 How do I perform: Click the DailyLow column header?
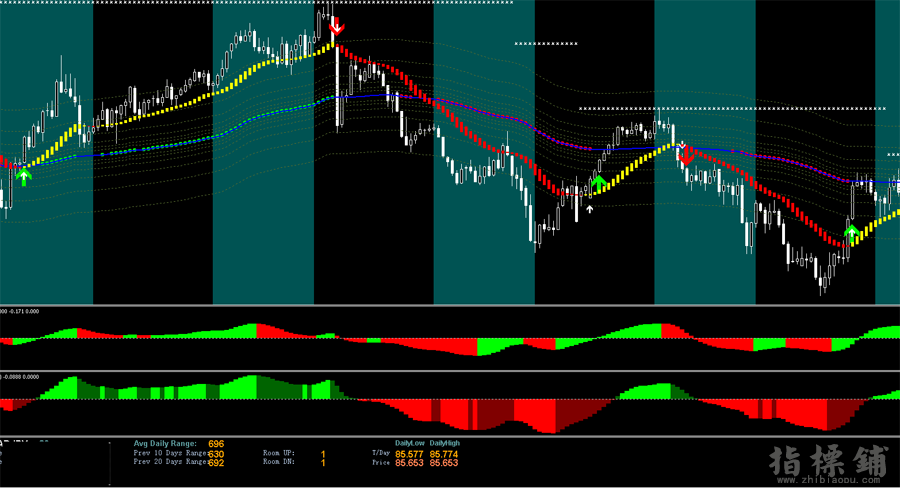pos(410,442)
